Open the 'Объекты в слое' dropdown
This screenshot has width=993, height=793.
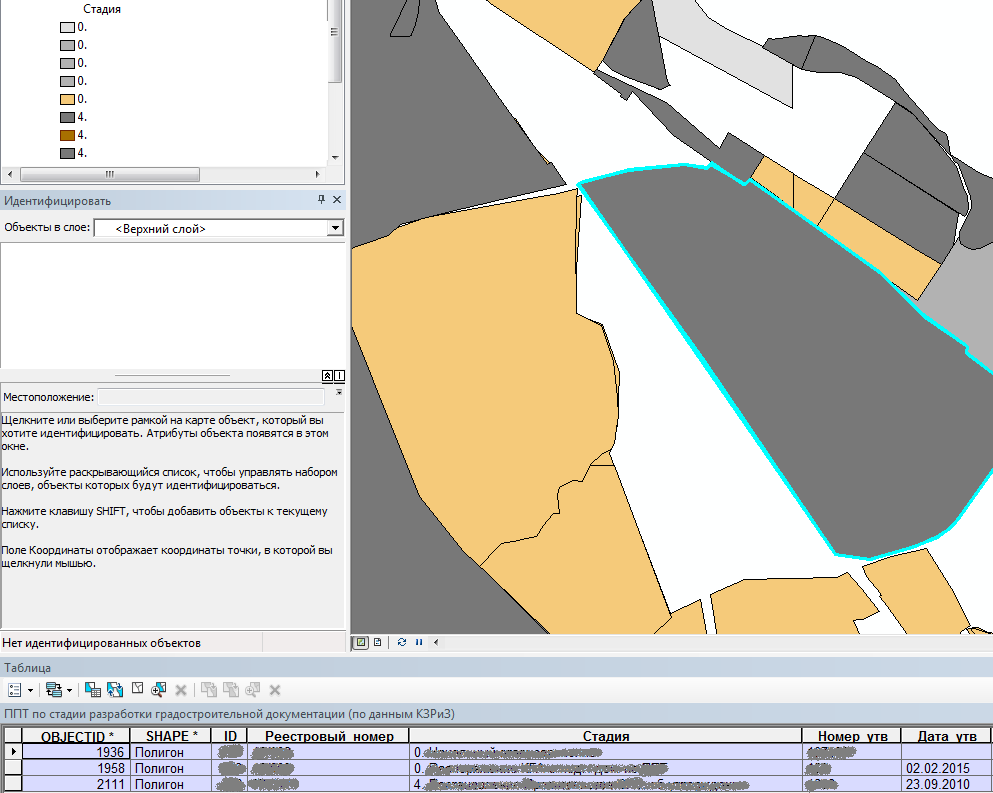tap(334, 229)
